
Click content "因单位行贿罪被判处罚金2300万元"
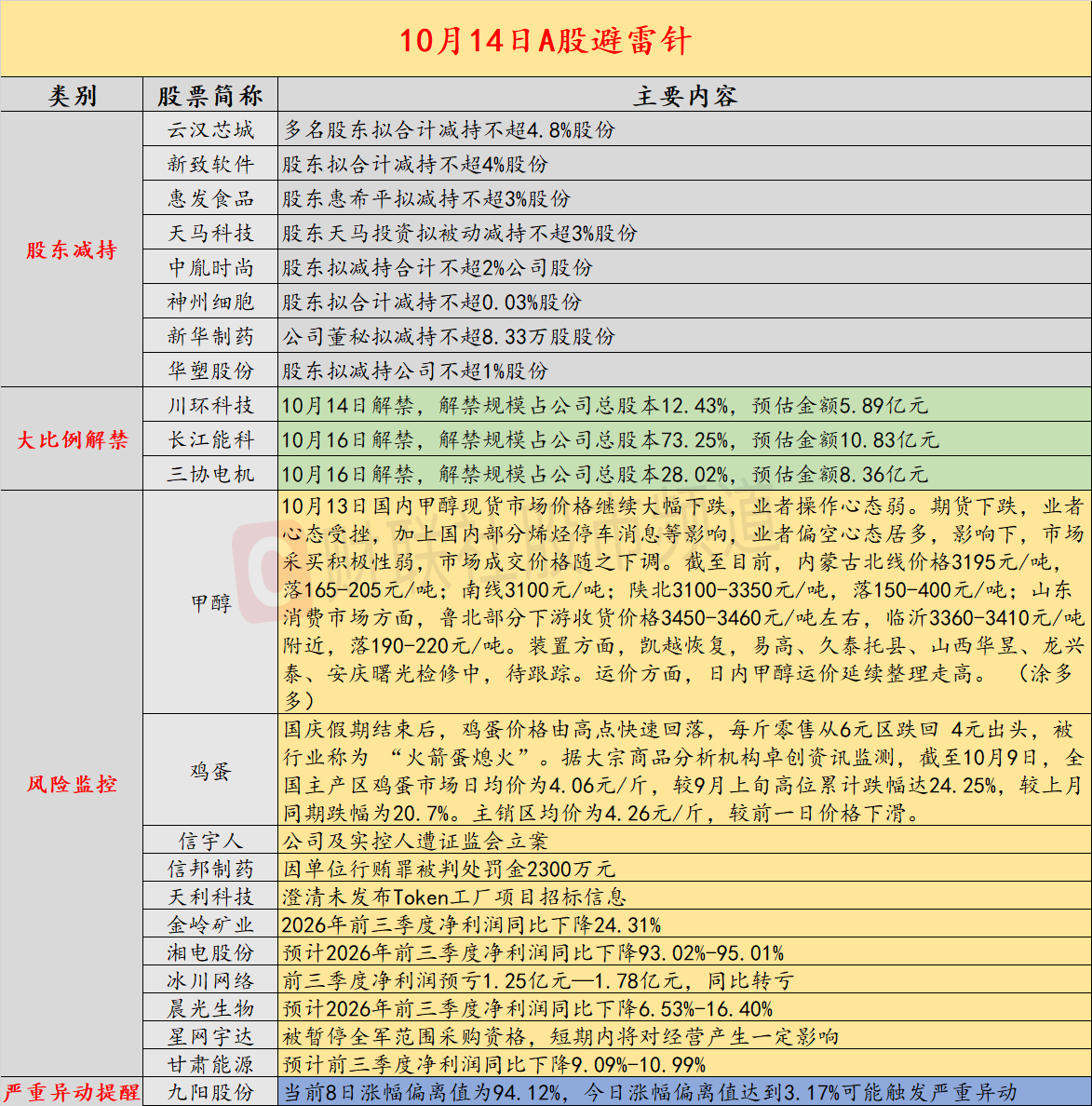coord(449,869)
